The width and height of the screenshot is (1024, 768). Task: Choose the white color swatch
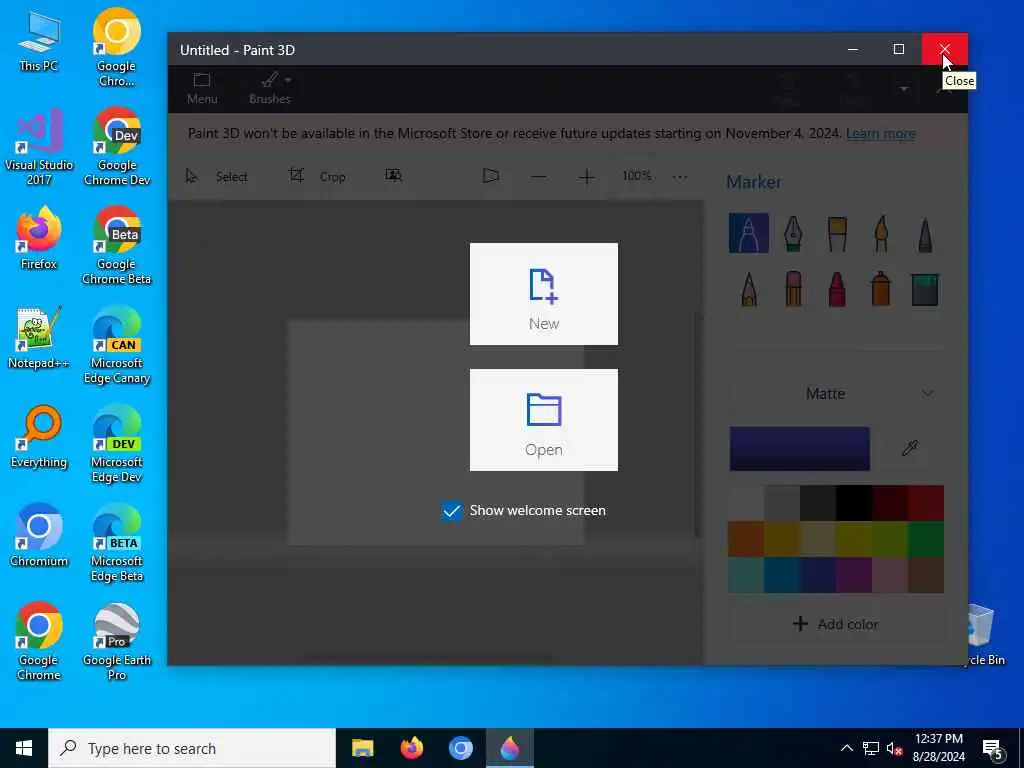pyautogui.click(x=746, y=502)
